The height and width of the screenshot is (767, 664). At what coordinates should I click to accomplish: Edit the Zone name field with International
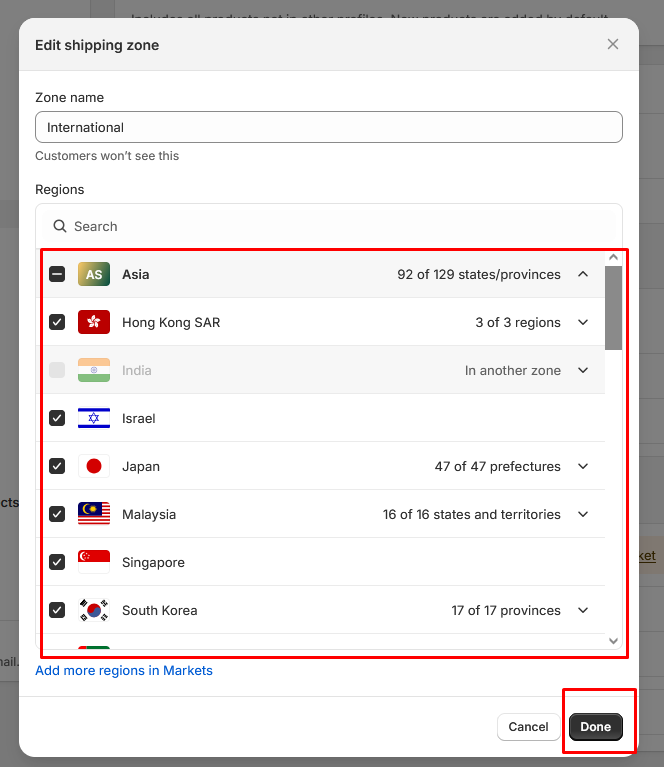tap(329, 127)
